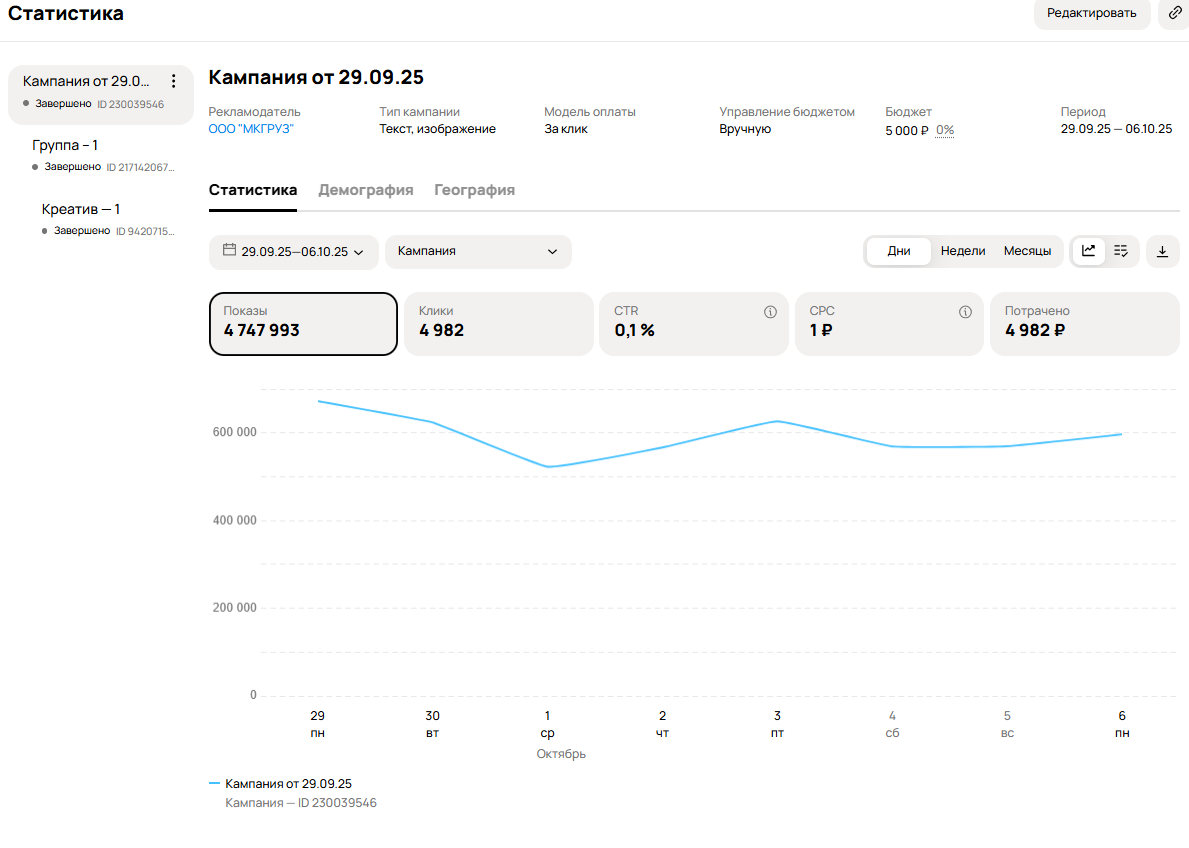The image size is (1189, 848).
Task: Open the География tab
Action: click(475, 190)
